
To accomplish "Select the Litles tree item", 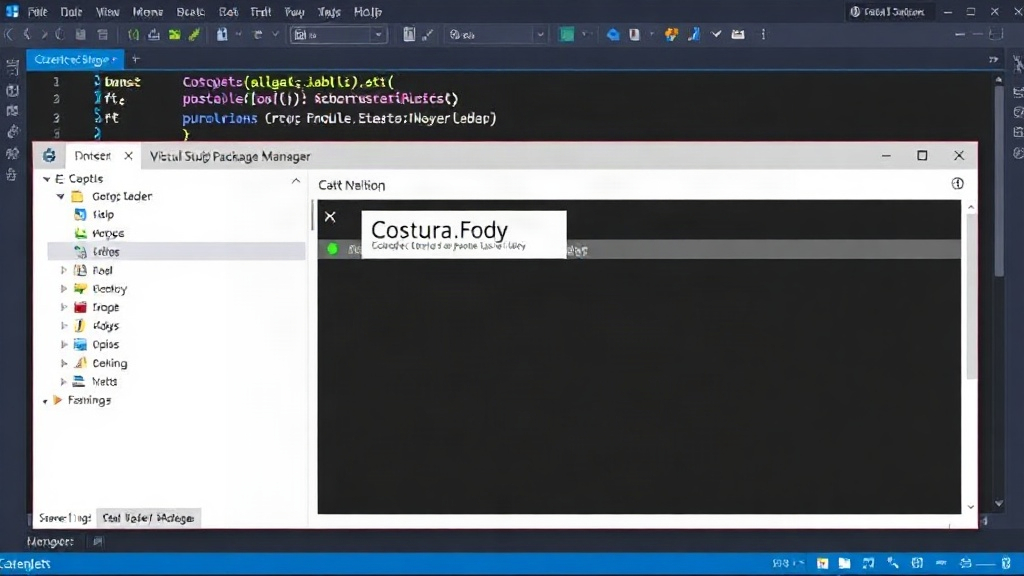I will point(176,251).
